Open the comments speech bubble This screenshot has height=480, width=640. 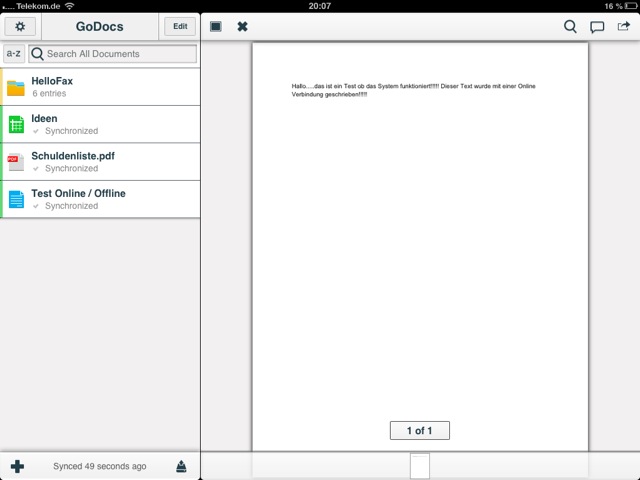(597, 27)
